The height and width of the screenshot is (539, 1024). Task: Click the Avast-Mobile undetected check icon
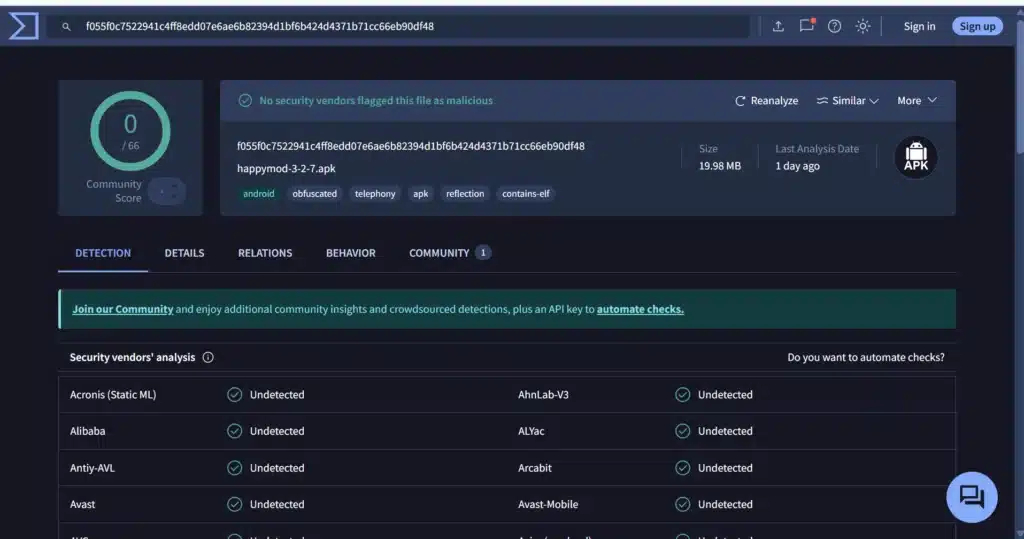682,504
